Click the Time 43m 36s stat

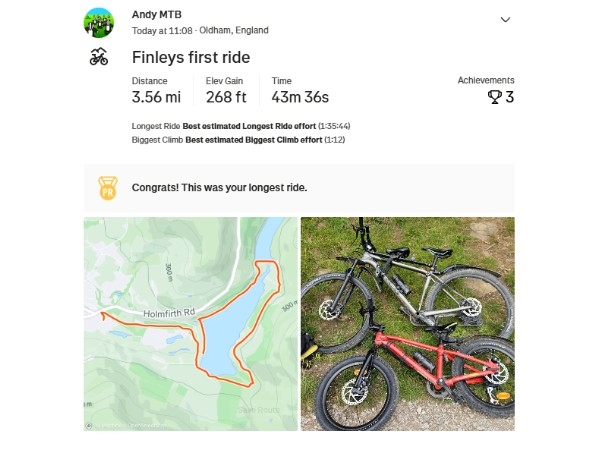(300, 91)
